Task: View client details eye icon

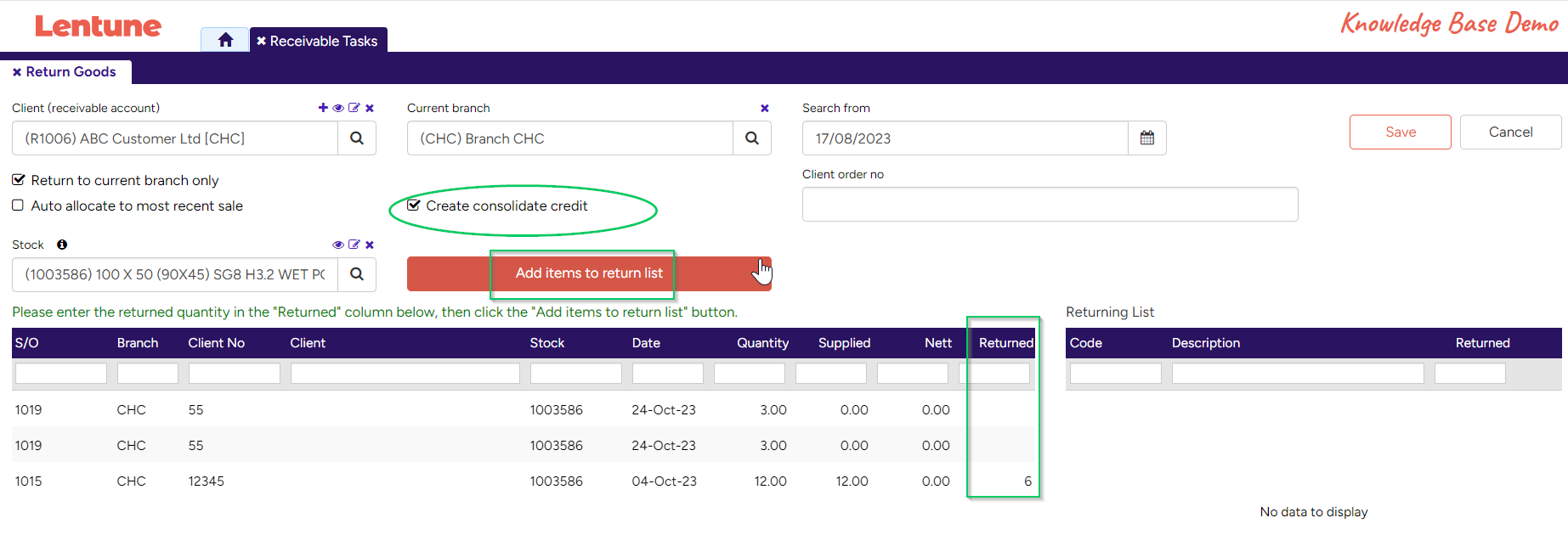Action: click(338, 108)
